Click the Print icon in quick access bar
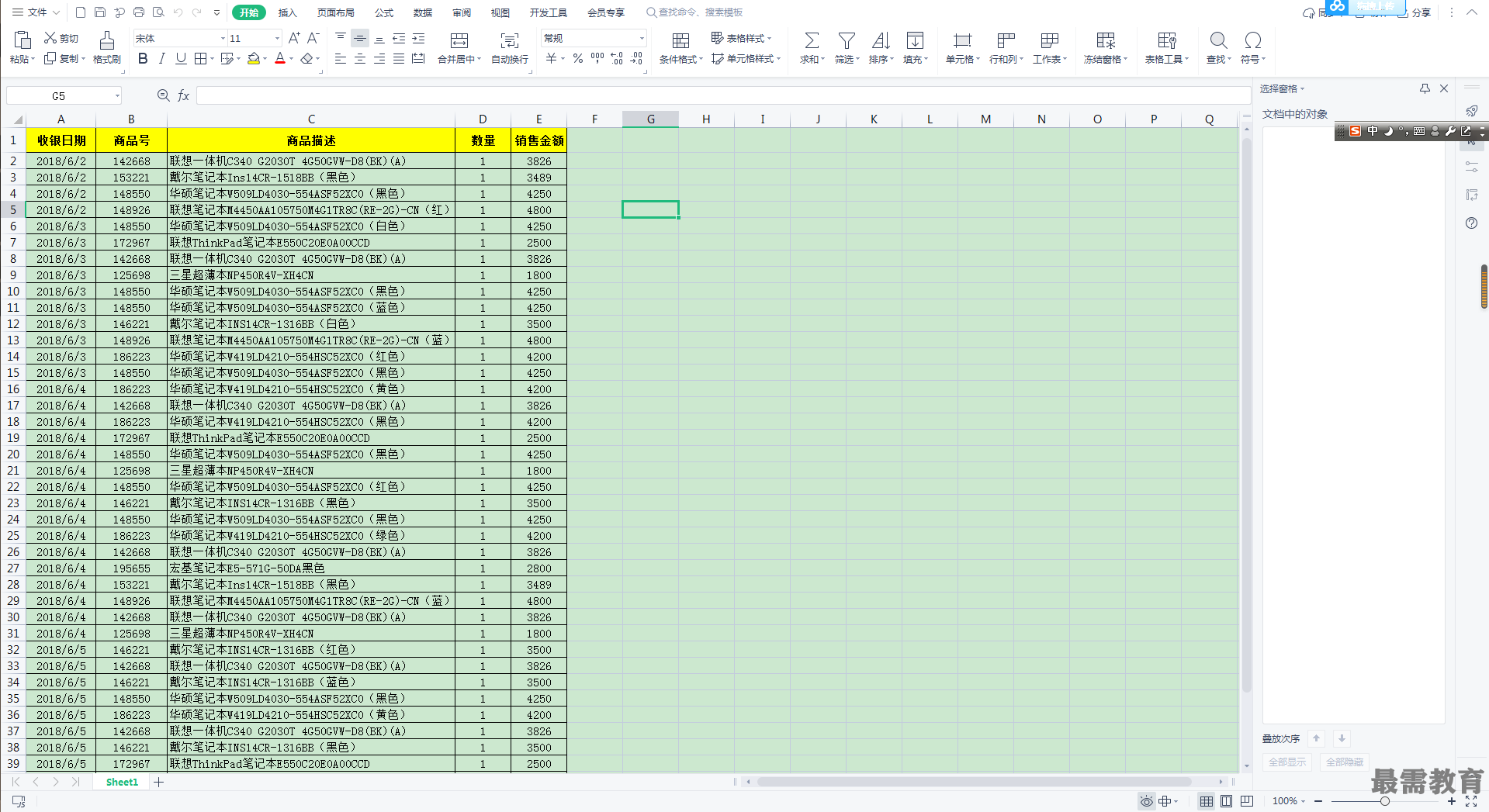The image size is (1489, 812). (139, 12)
